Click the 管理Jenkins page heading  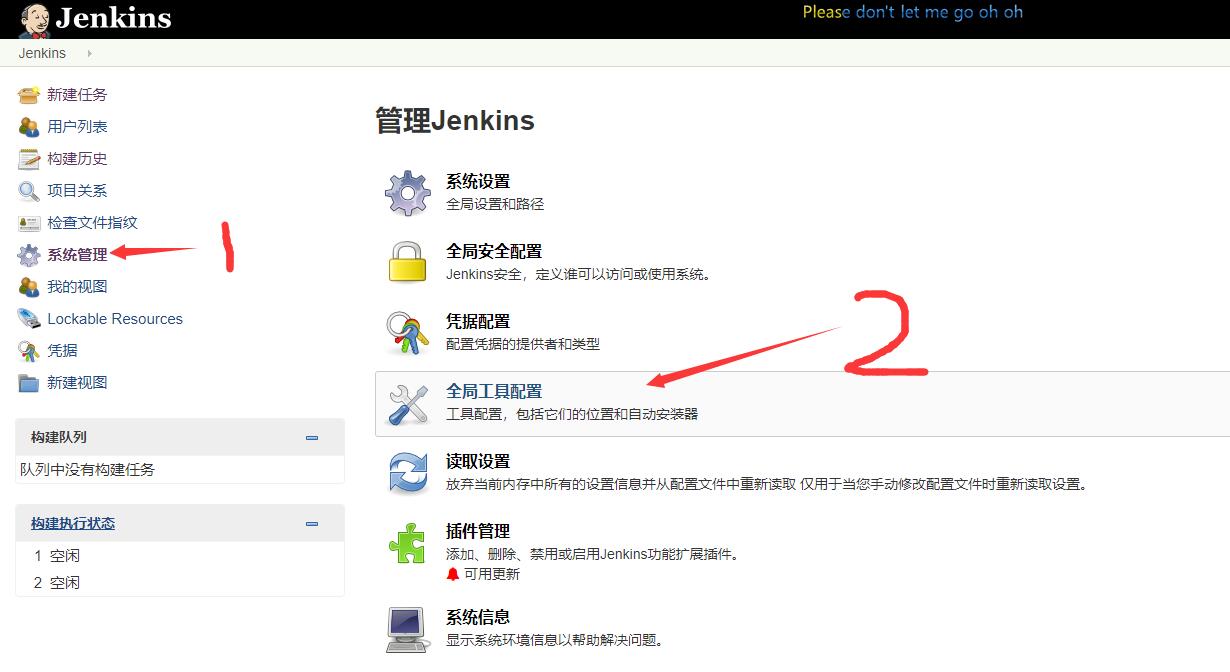coord(455,121)
